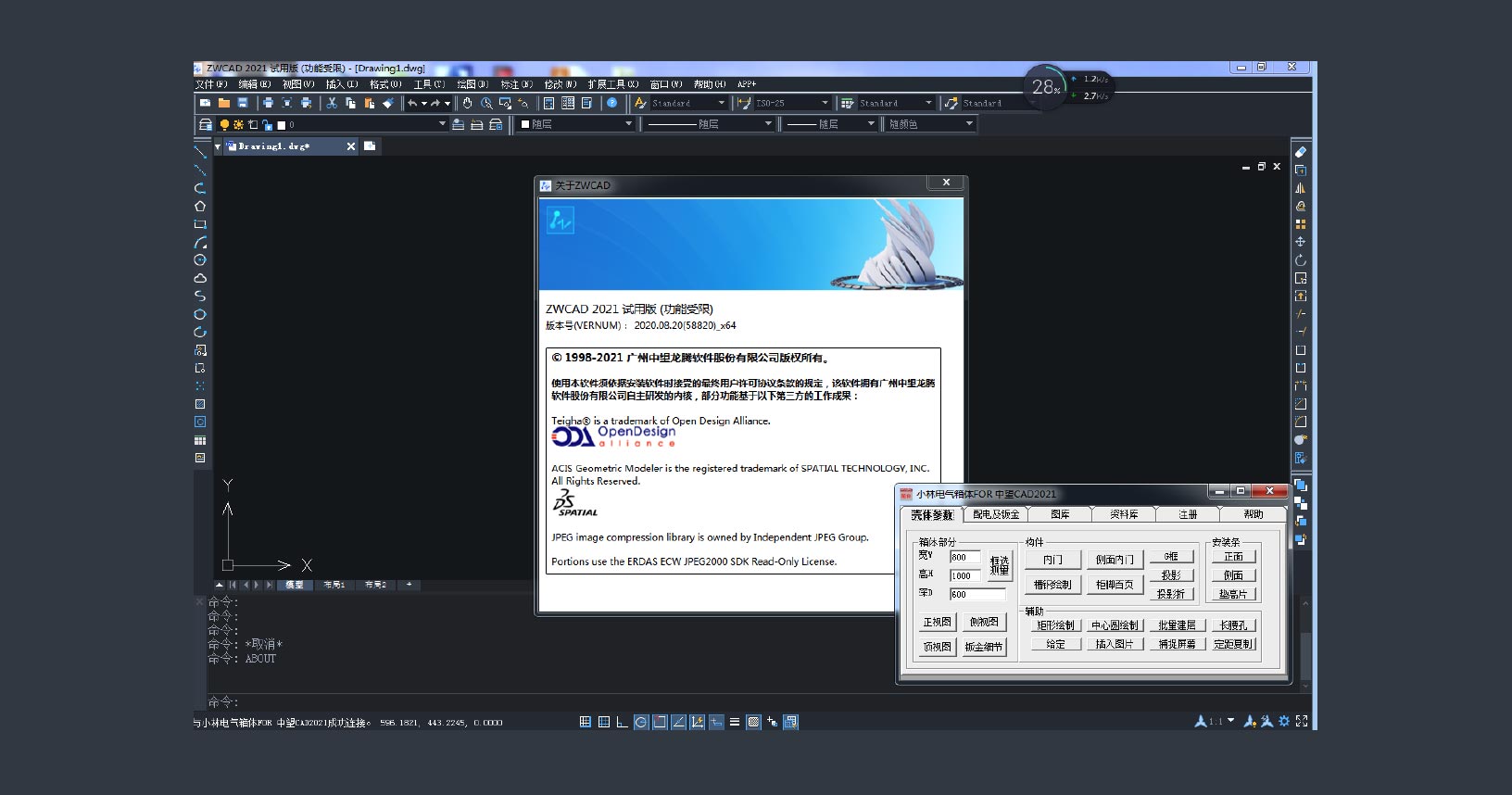The width and height of the screenshot is (1512, 795).
Task: Click the 插入图片 button
Action: (1114, 644)
